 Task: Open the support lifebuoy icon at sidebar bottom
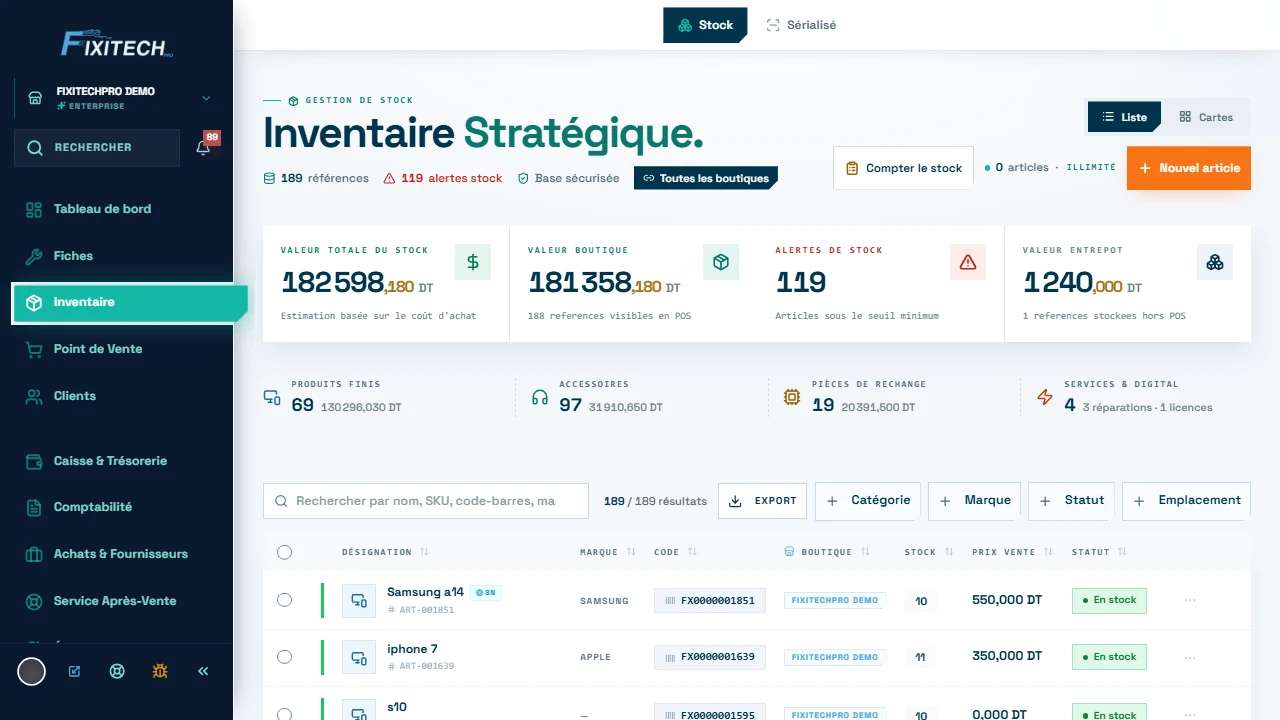(x=117, y=671)
